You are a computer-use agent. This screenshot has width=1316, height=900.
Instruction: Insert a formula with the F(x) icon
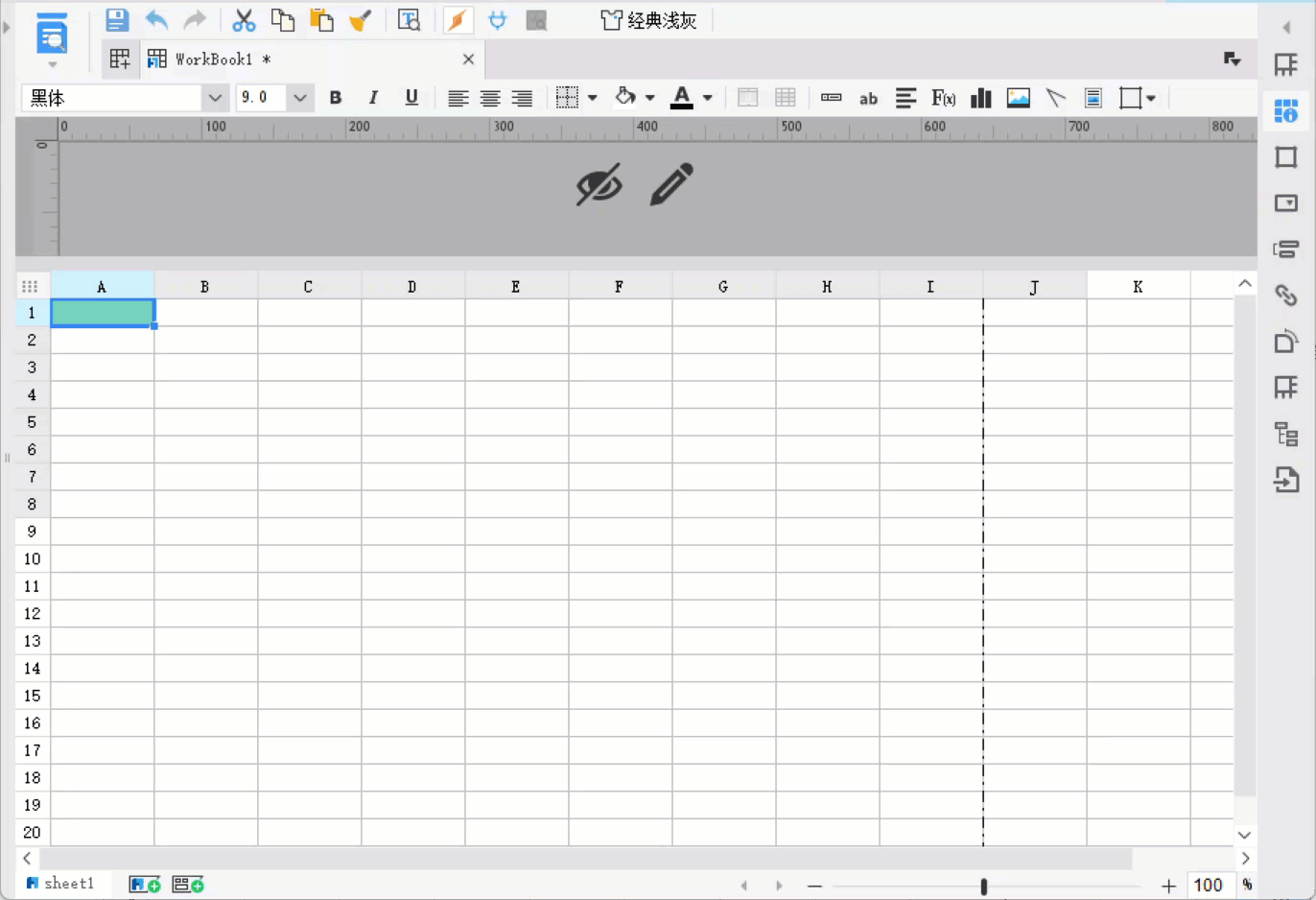point(943,98)
